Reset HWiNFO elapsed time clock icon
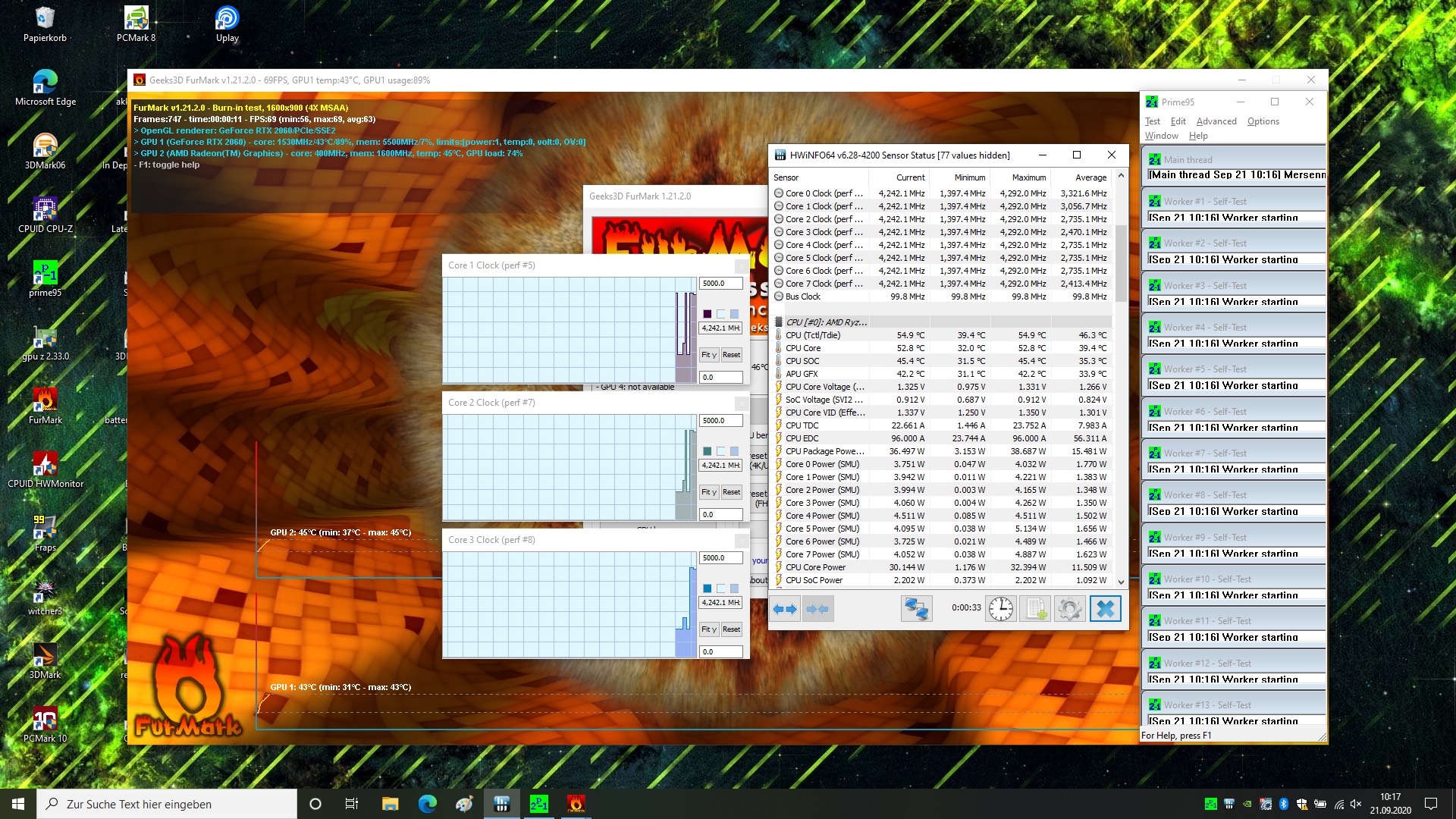 click(1000, 609)
